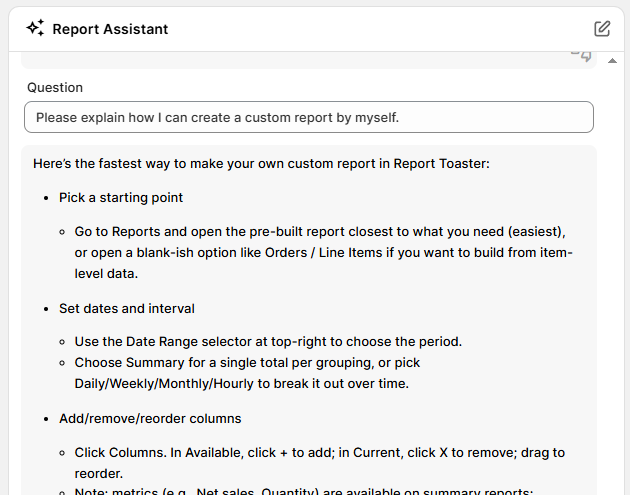Click the new chat compose icon
The width and height of the screenshot is (630, 495).
point(602,29)
